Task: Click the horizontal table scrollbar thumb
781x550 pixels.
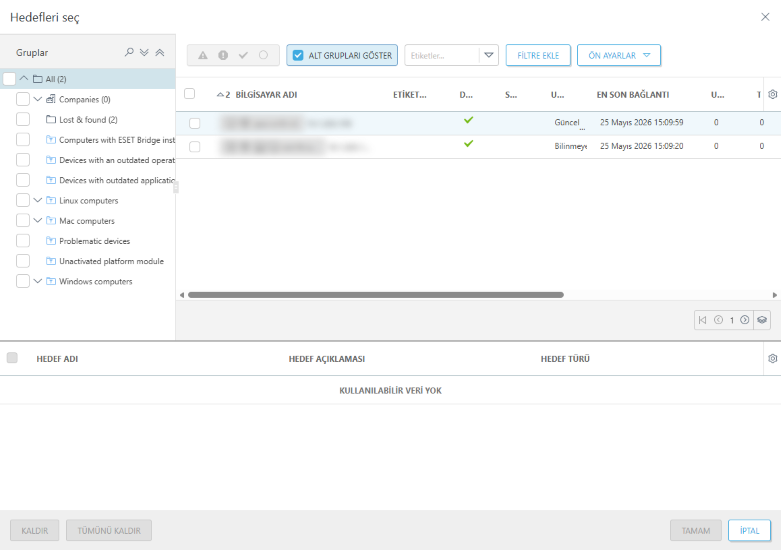Action: click(376, 295)
